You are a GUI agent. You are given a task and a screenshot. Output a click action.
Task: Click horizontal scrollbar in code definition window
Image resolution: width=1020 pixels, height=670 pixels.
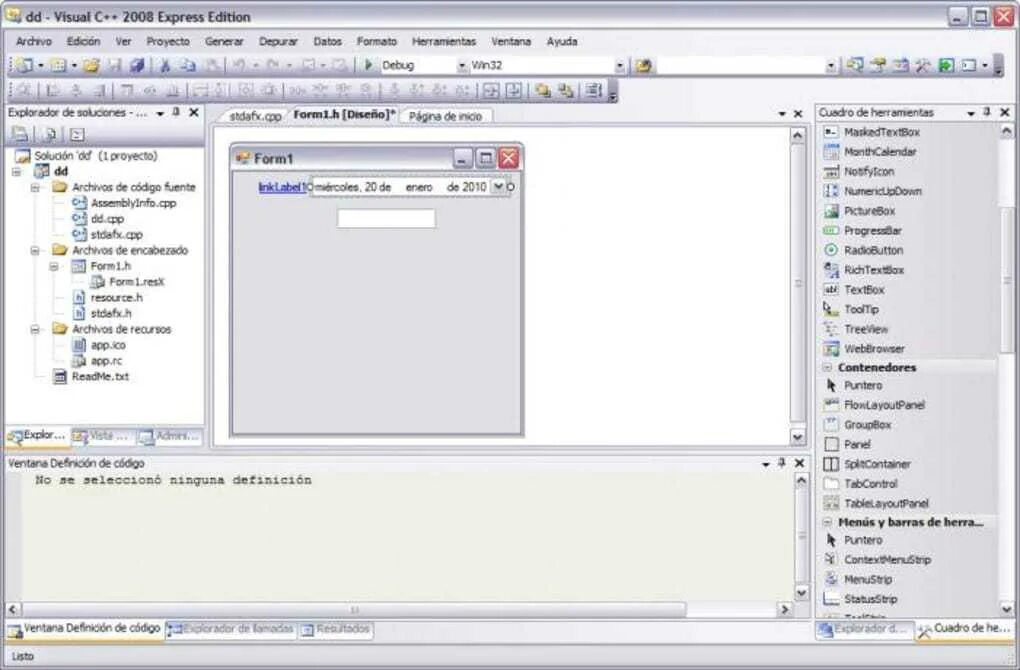355,610
